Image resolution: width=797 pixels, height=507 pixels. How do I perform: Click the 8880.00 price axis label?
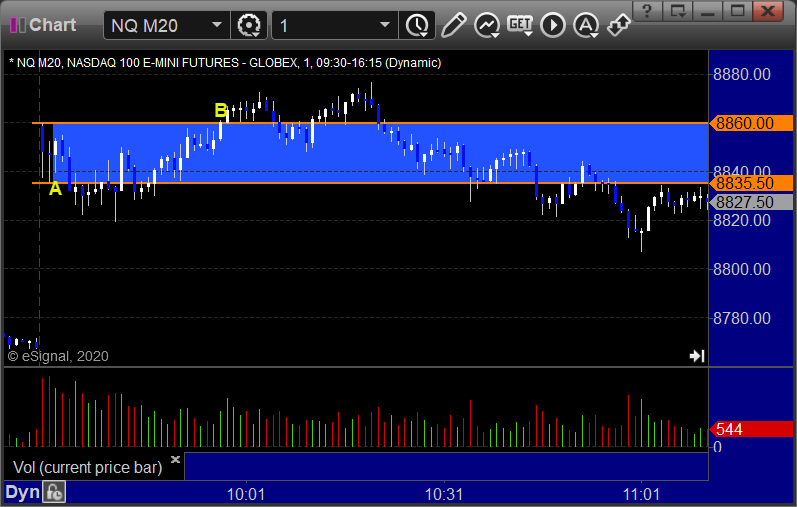742,74
